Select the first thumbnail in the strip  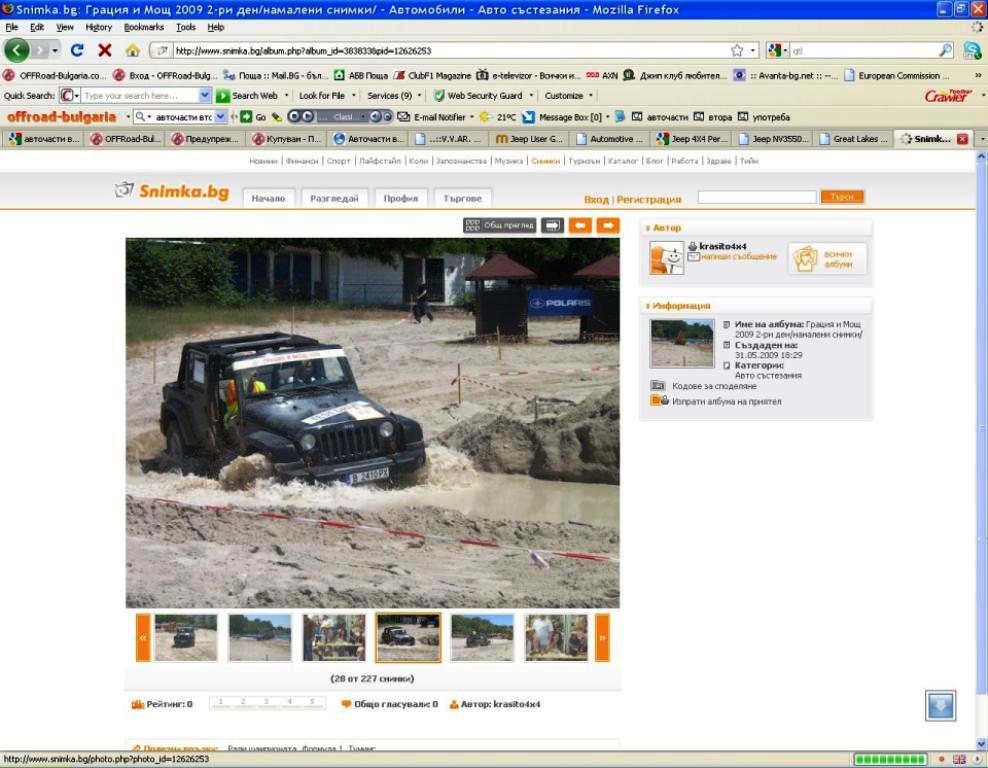coord(186,638)
